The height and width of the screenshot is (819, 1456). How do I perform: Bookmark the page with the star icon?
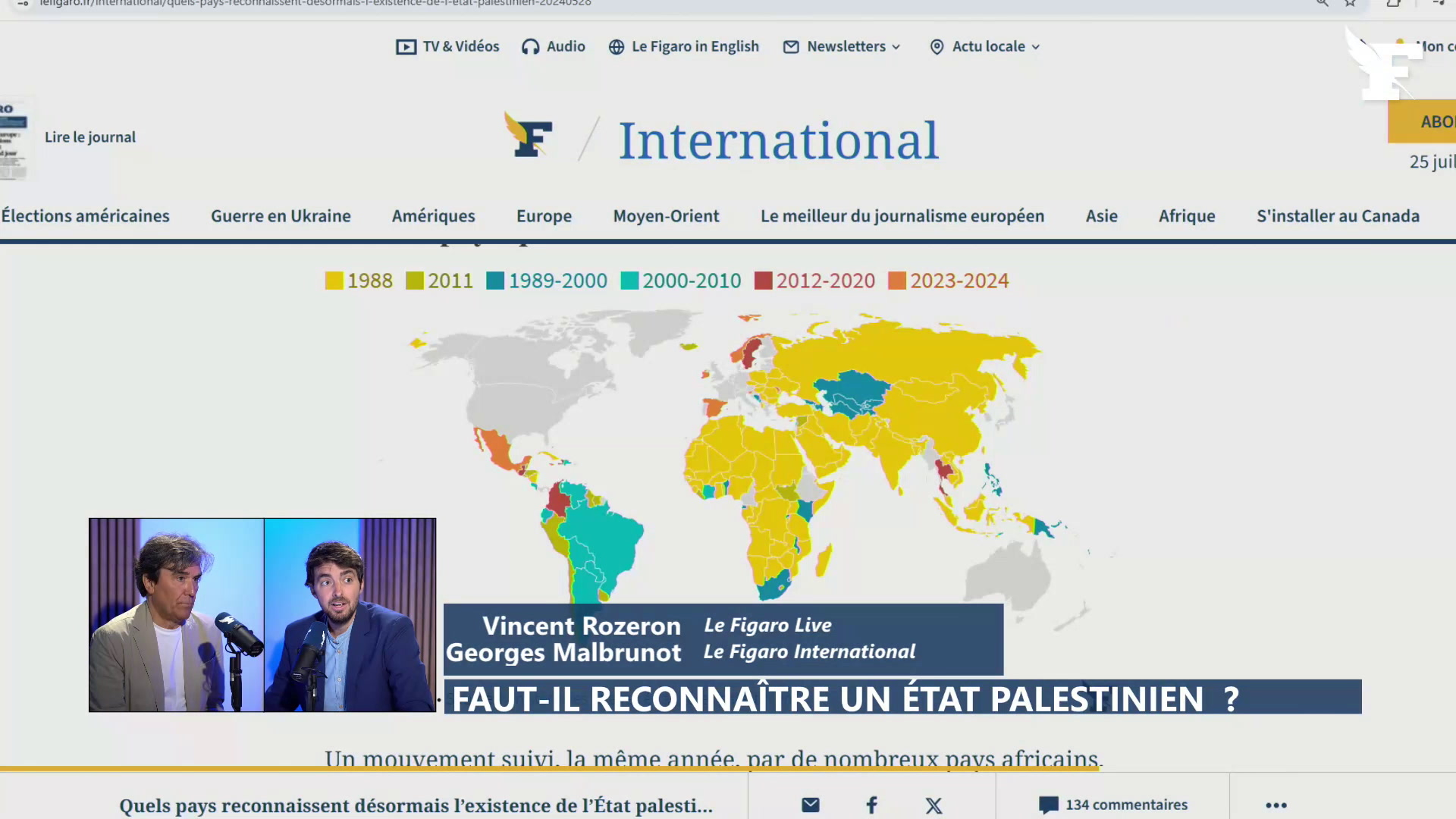click(1350, 4)
